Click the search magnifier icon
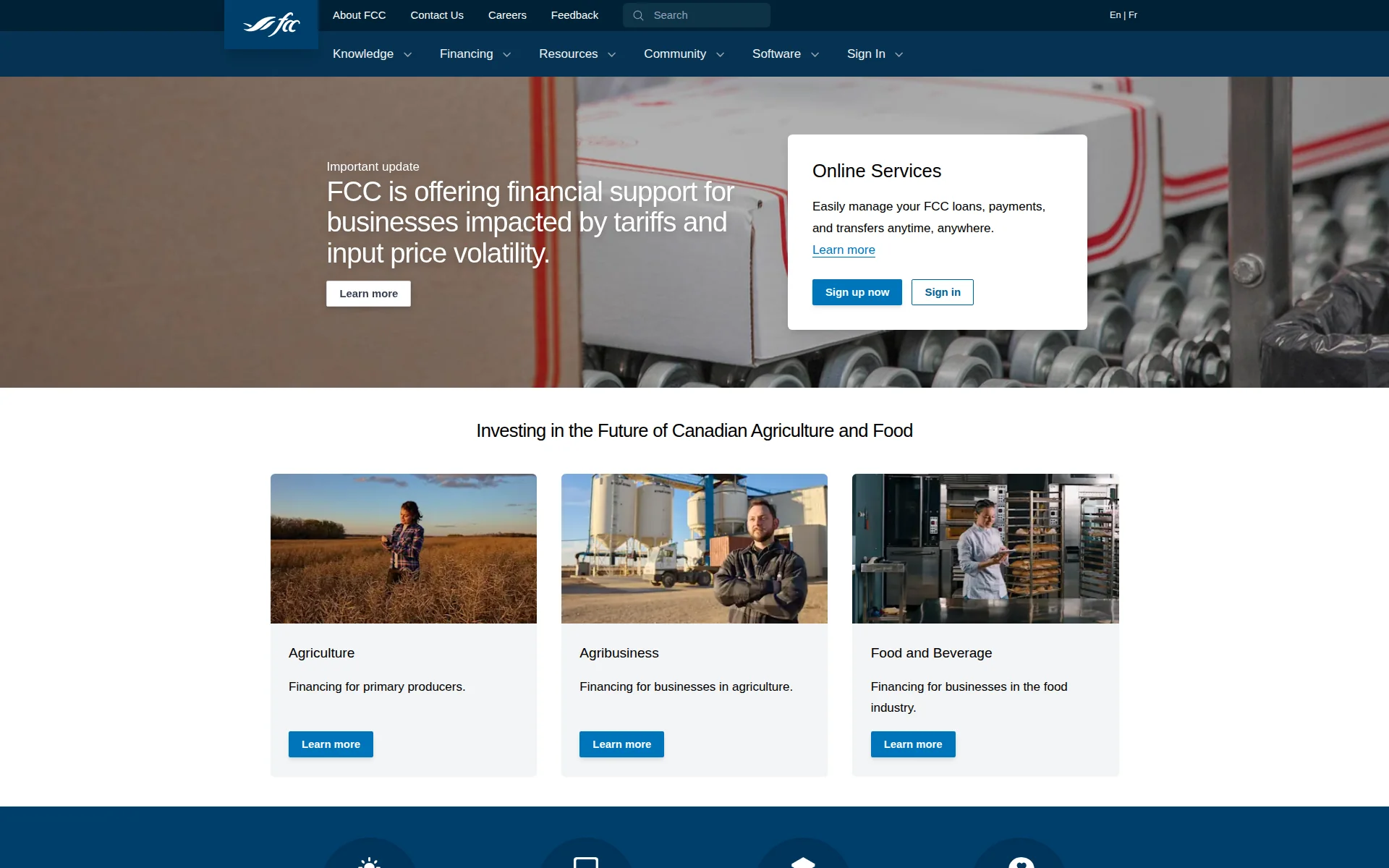The image size is (1389, 868). point(638,15)
